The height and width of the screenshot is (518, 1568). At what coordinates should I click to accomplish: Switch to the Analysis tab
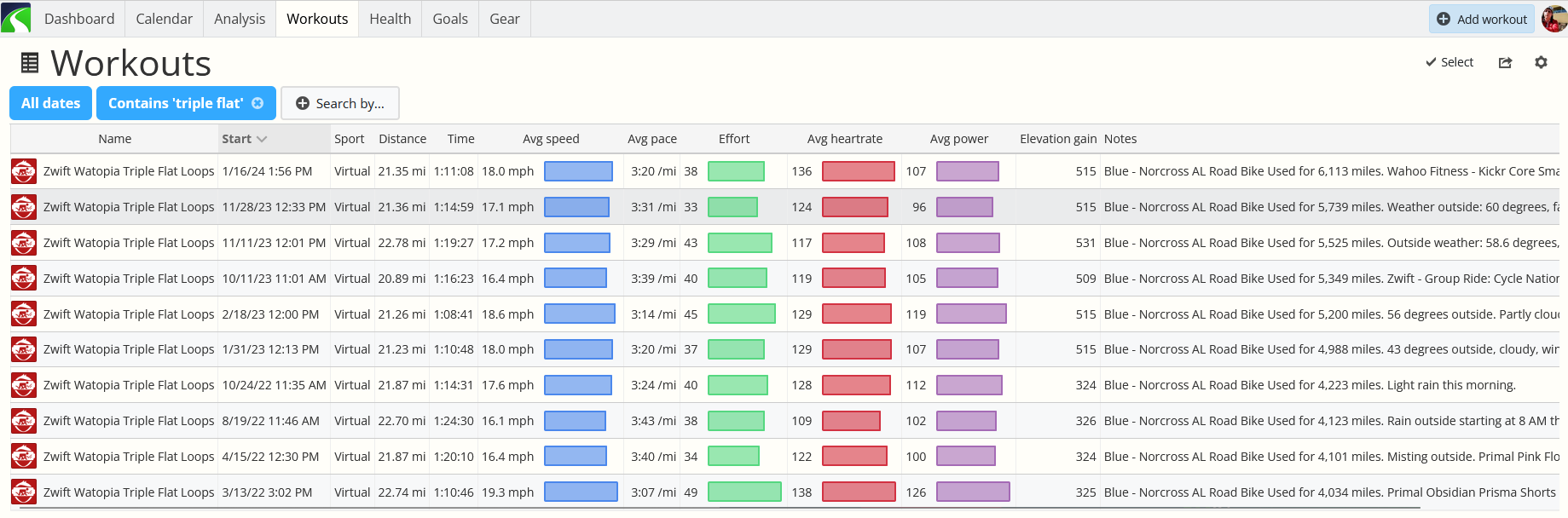click(240, 19)
